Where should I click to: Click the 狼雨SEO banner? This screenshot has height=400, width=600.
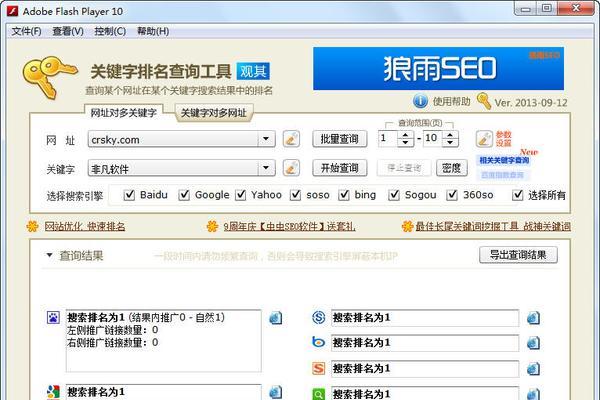point(439,69)
